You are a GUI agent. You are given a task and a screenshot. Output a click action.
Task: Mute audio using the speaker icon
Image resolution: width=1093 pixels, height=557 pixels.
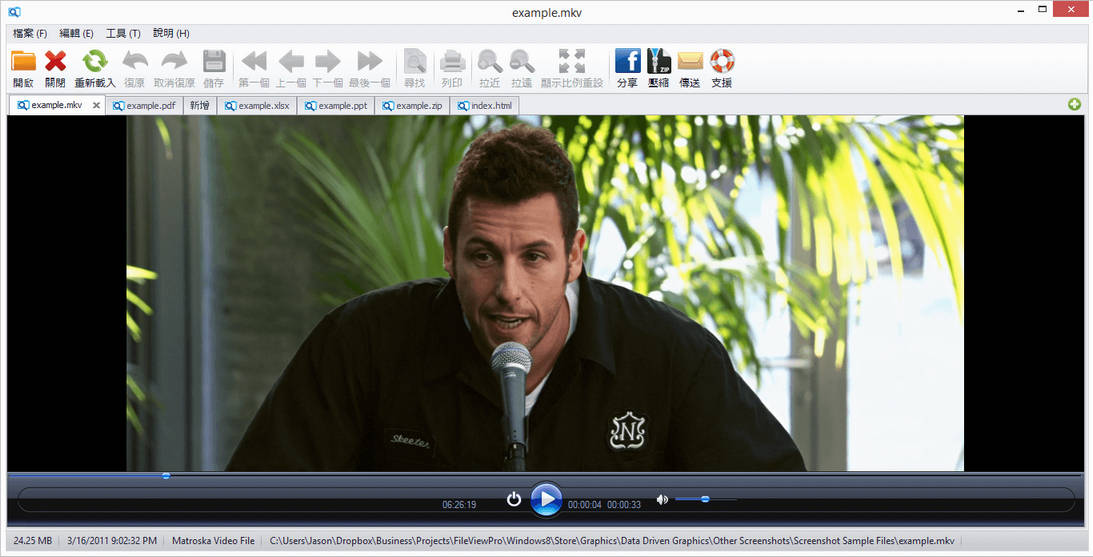[x=662, y=499]
